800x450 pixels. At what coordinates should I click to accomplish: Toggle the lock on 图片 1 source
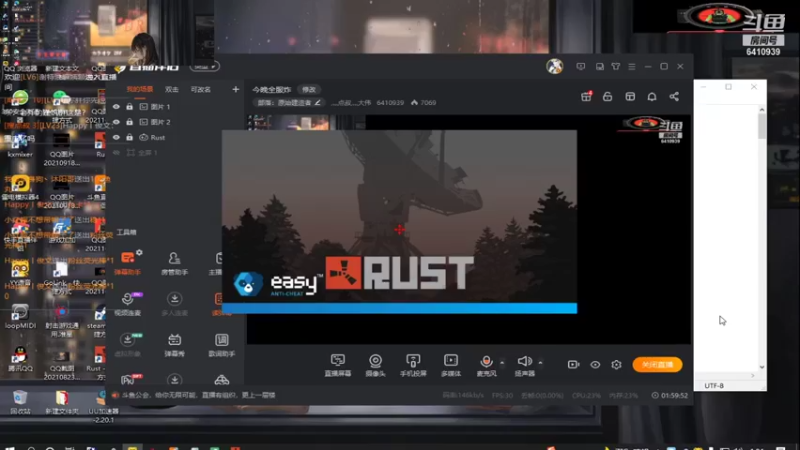[x=130, y=107]
